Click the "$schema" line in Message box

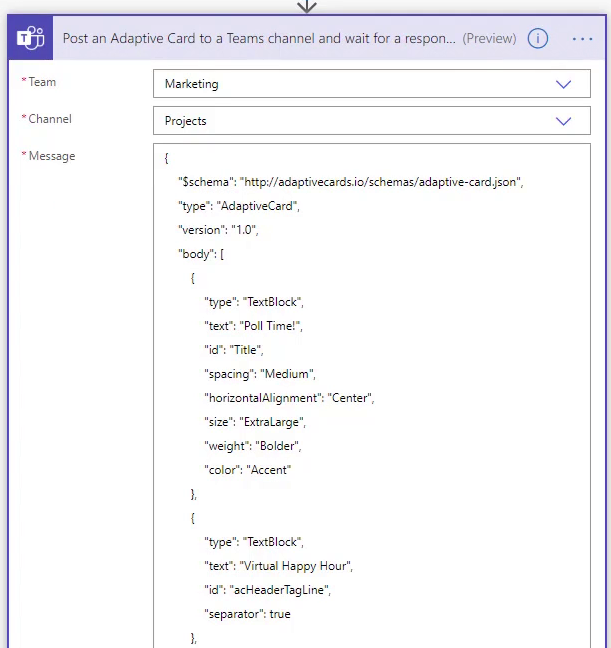click(351, 182)
